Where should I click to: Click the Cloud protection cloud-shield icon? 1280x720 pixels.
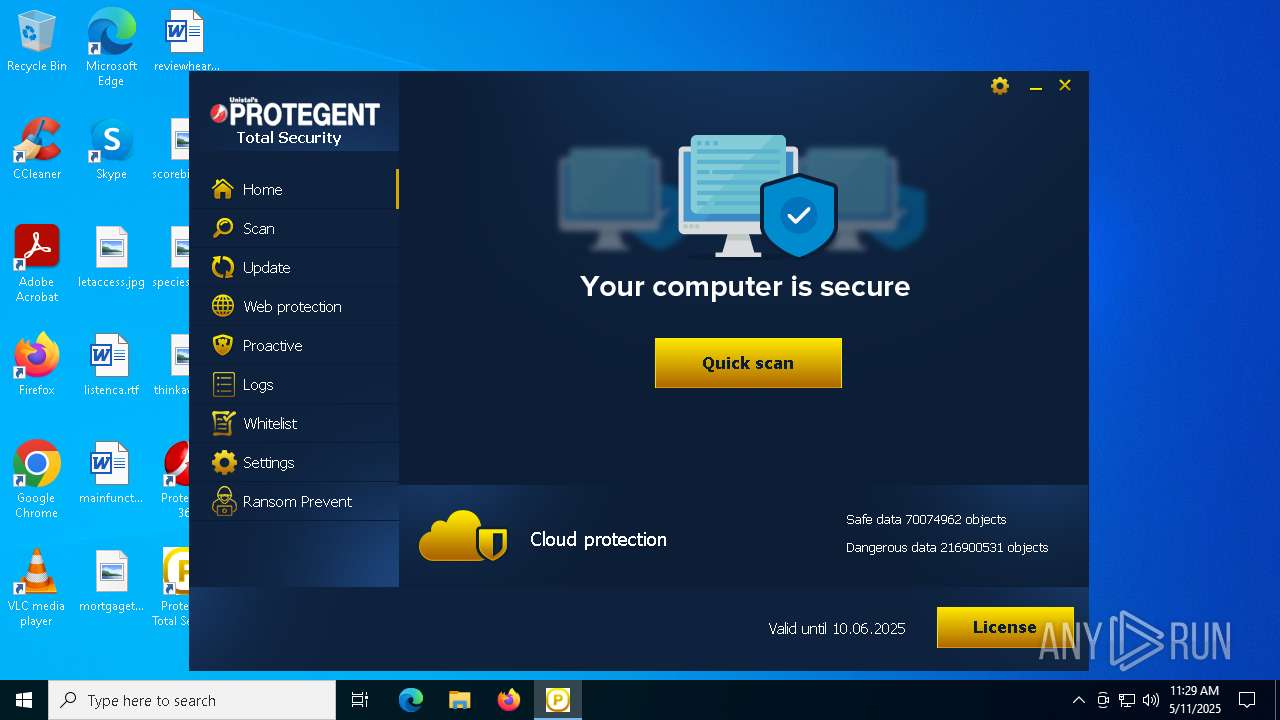click(x=463, y=536)
